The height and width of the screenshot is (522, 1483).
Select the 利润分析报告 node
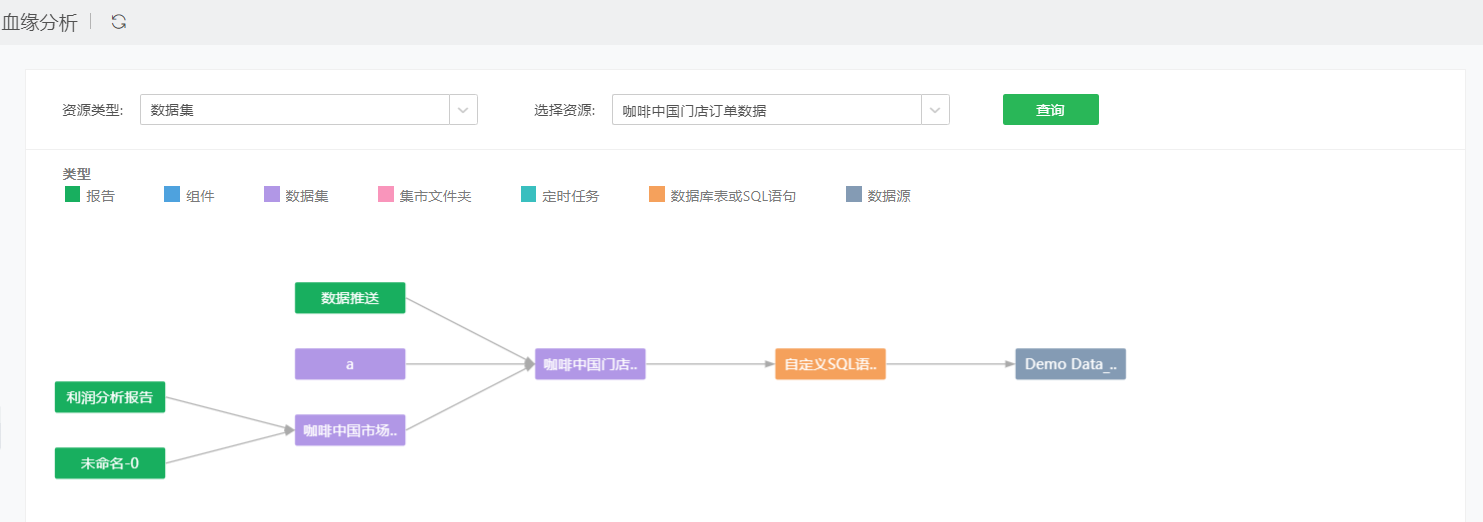tap(110, 397)
